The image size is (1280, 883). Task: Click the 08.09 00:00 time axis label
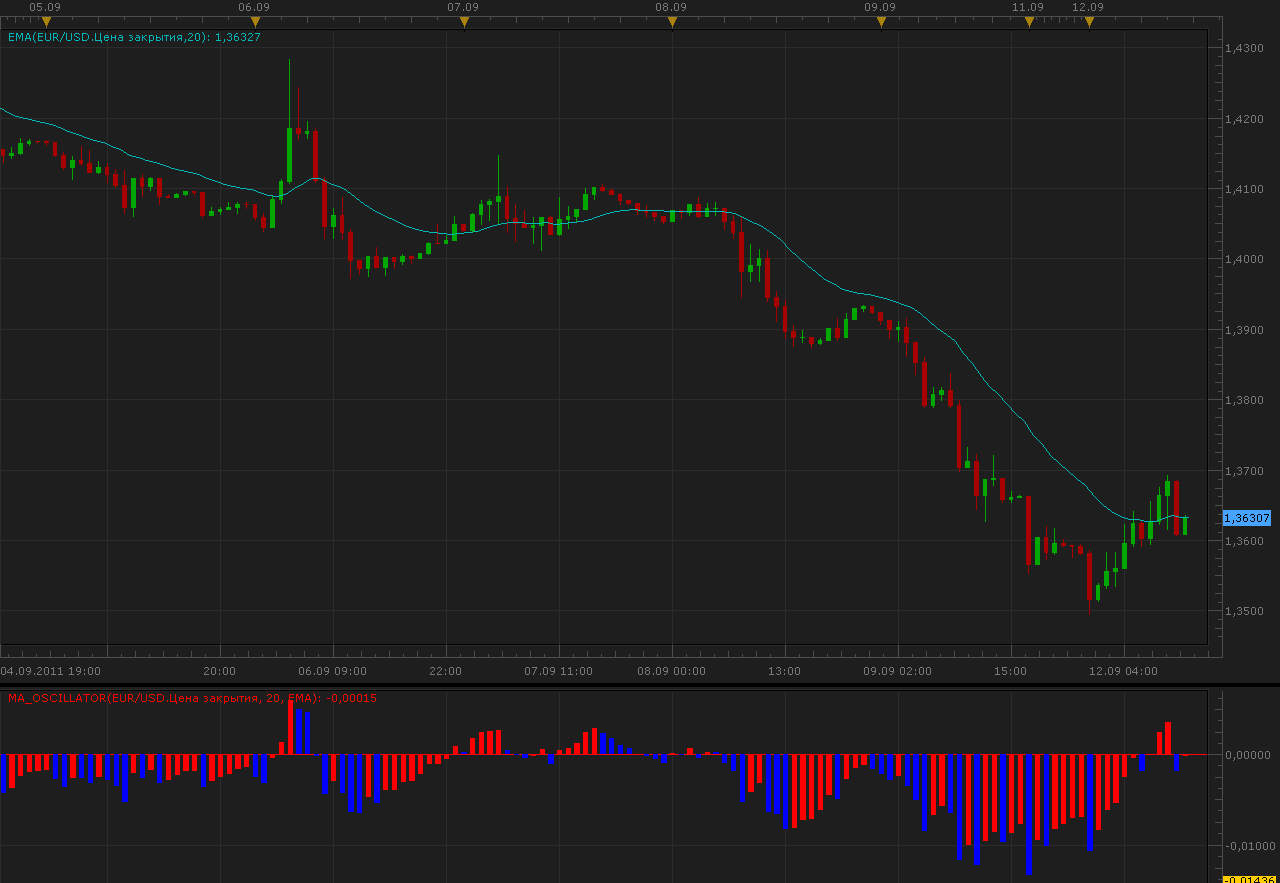pos(672,671)
